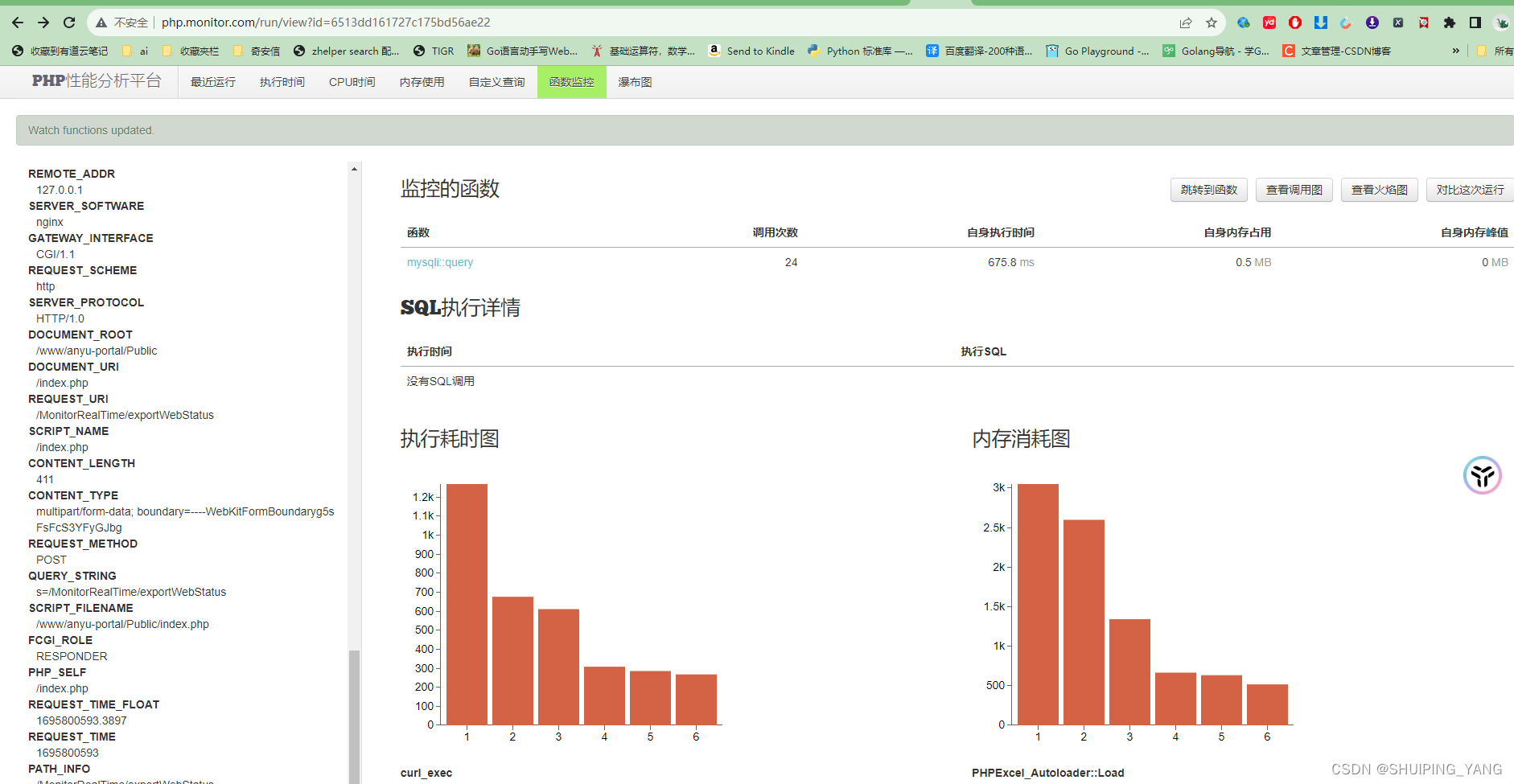The image size is (1514, 784).
Task: Open the 奇安信 bookmark folder
Action: [x=257, y=51]
